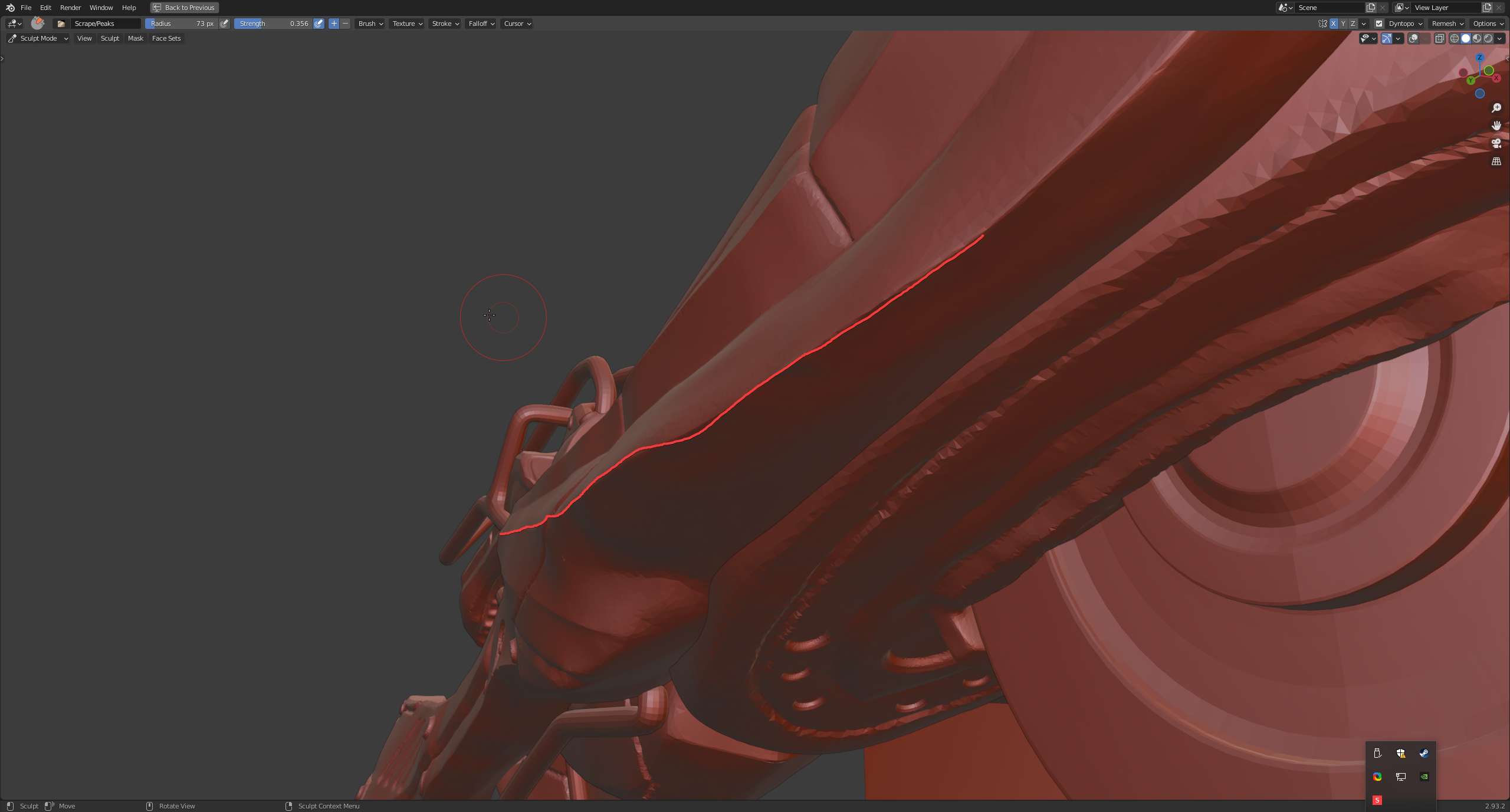Toggle X-ray view icon
The image size is (1510, 812).
coord(1440,38)
